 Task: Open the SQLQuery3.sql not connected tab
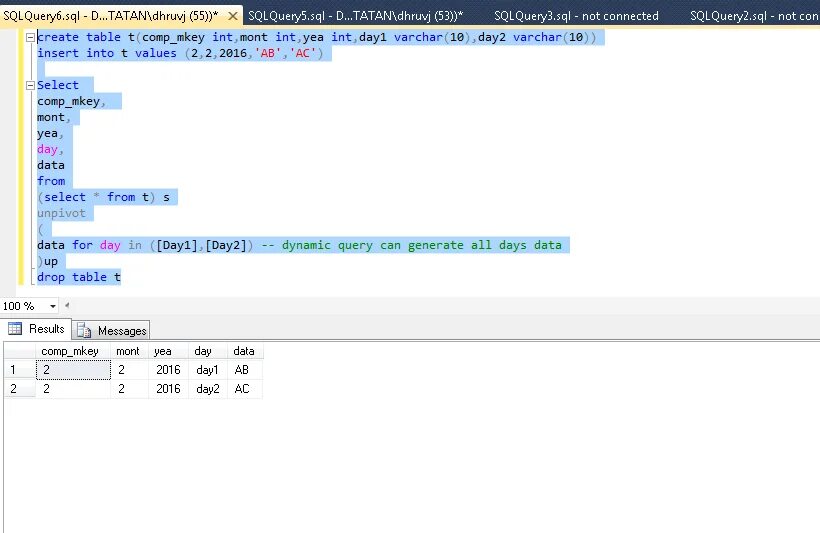[x=576, y=16]
